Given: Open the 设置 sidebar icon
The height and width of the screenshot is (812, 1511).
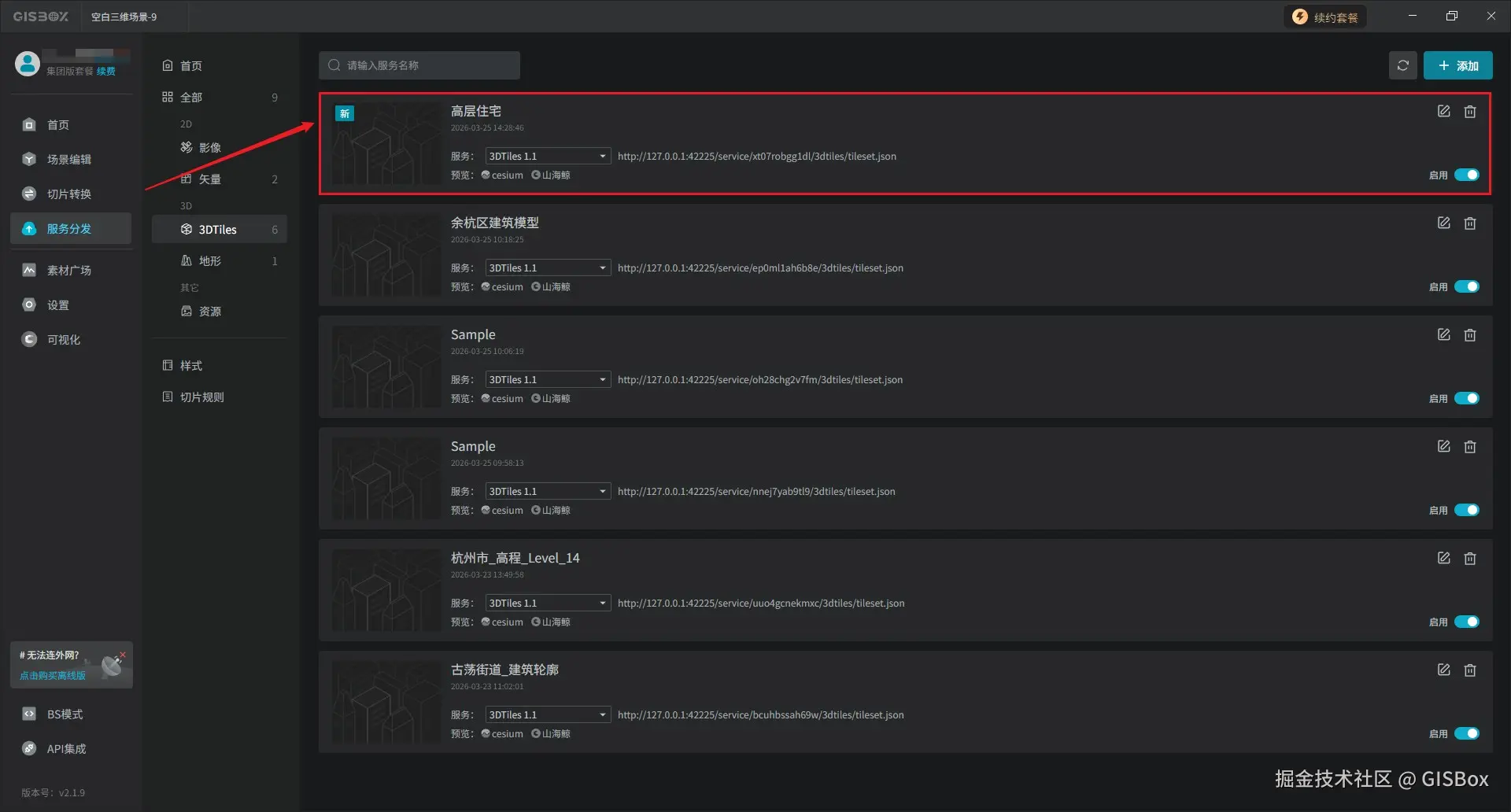Looking at the screenshot, I should coord(57,304).
